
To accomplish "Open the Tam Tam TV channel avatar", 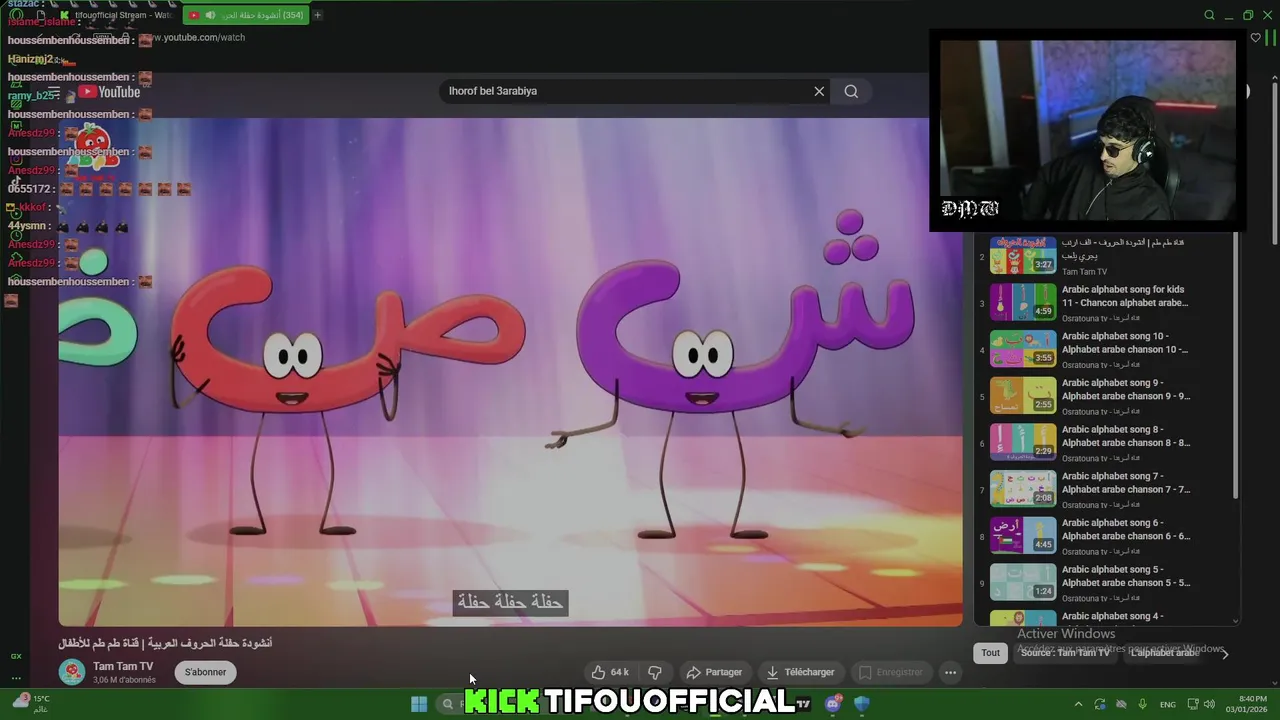I will pos(71,672).
